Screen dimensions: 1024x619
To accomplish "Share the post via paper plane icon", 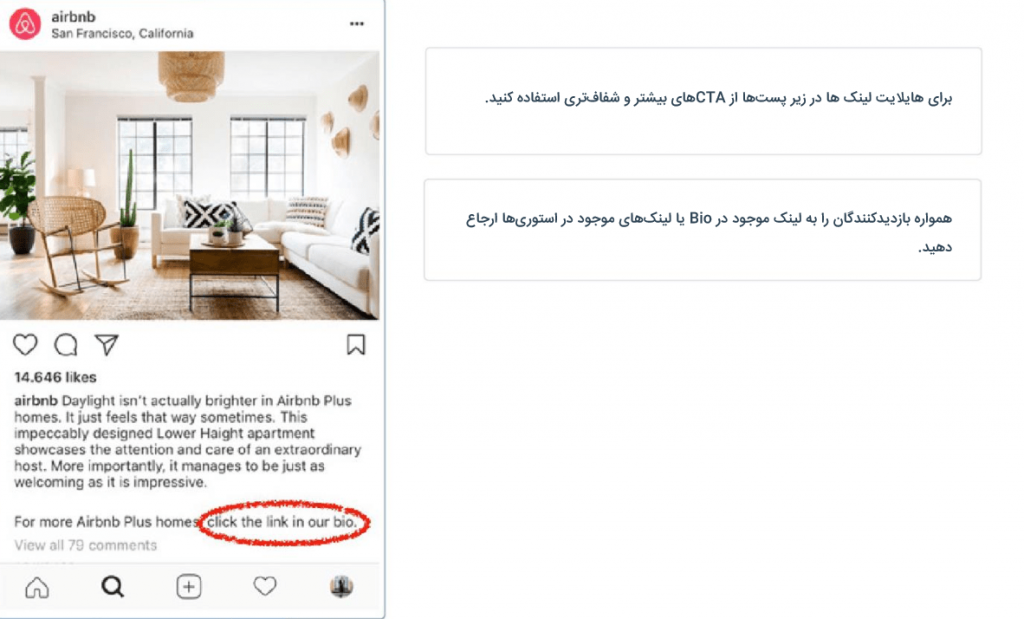I will click(x=106, y=344).
